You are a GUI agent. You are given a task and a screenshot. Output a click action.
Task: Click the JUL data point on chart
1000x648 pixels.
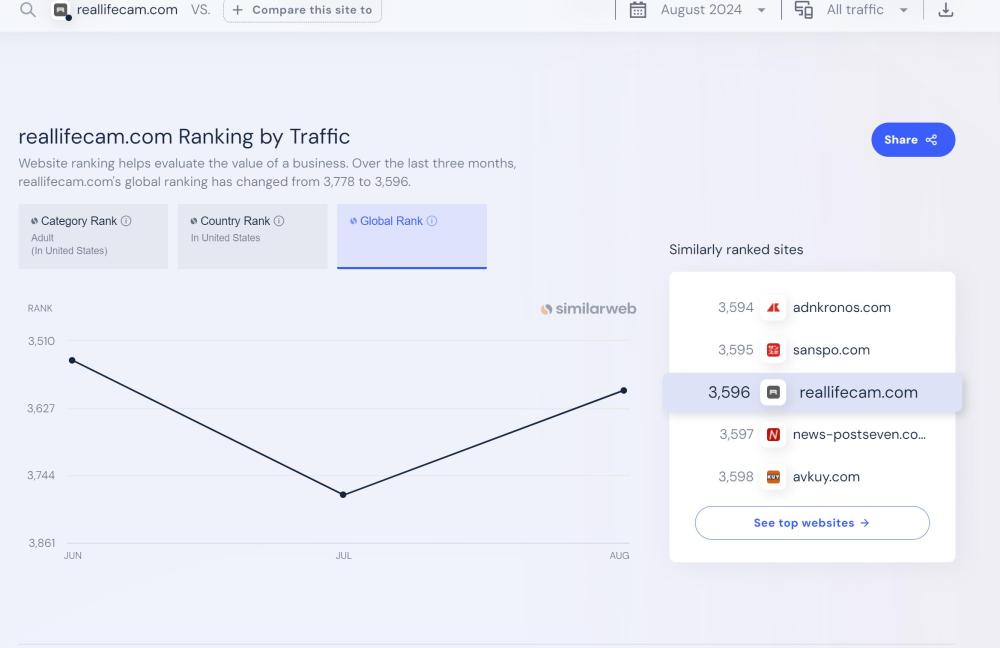343,494
